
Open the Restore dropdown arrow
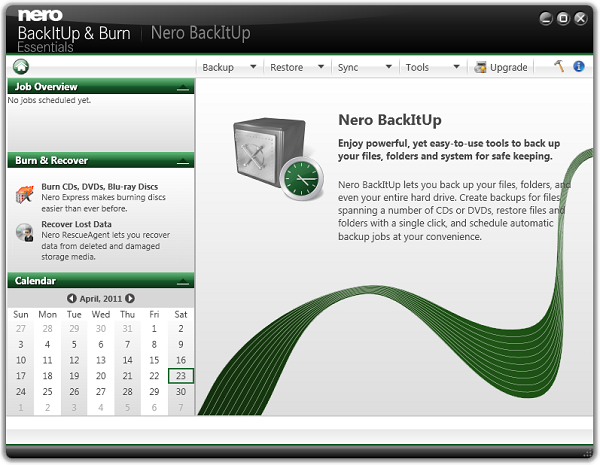321,67
